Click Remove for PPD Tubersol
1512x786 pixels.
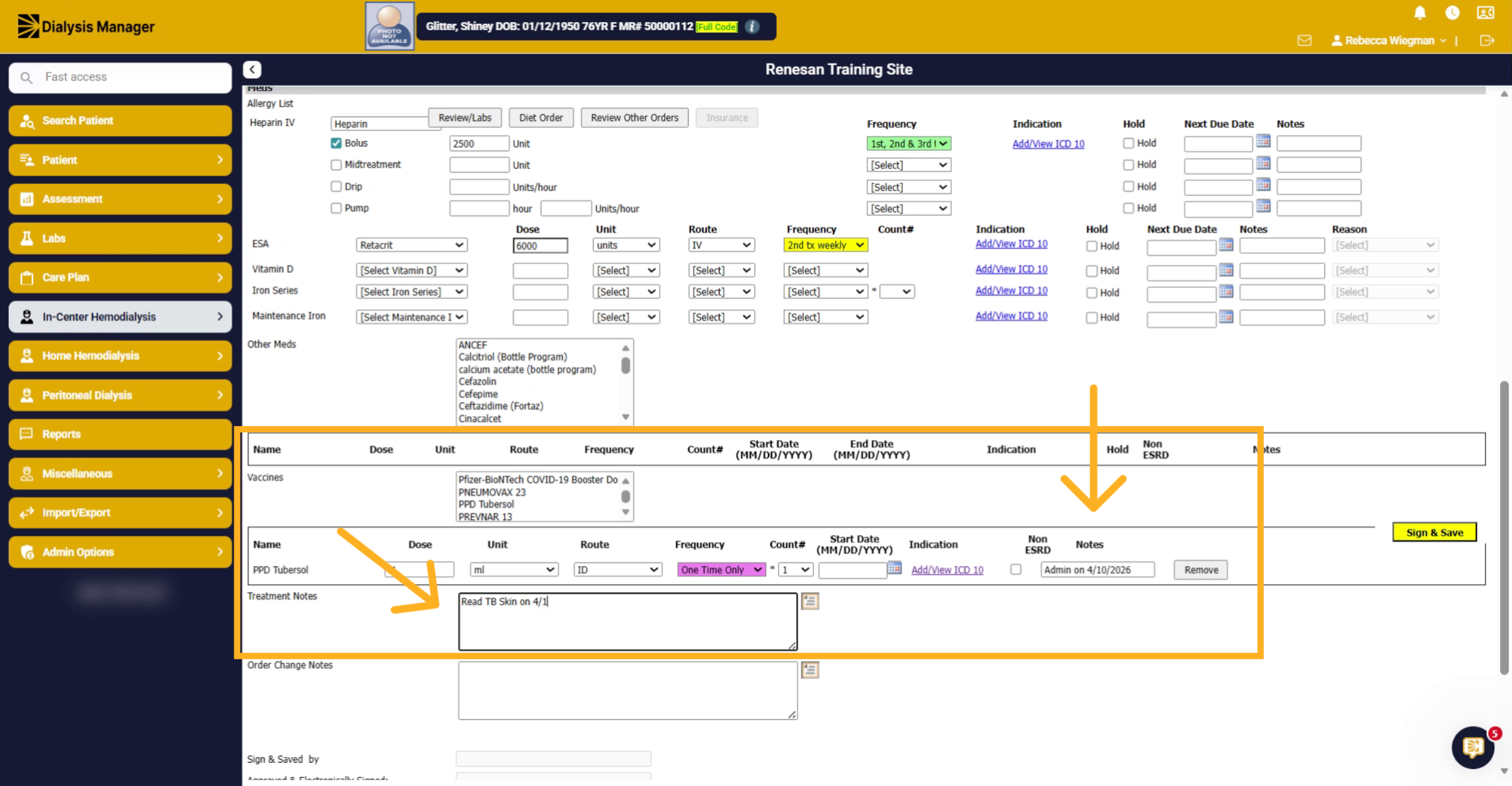point(1201,570)
